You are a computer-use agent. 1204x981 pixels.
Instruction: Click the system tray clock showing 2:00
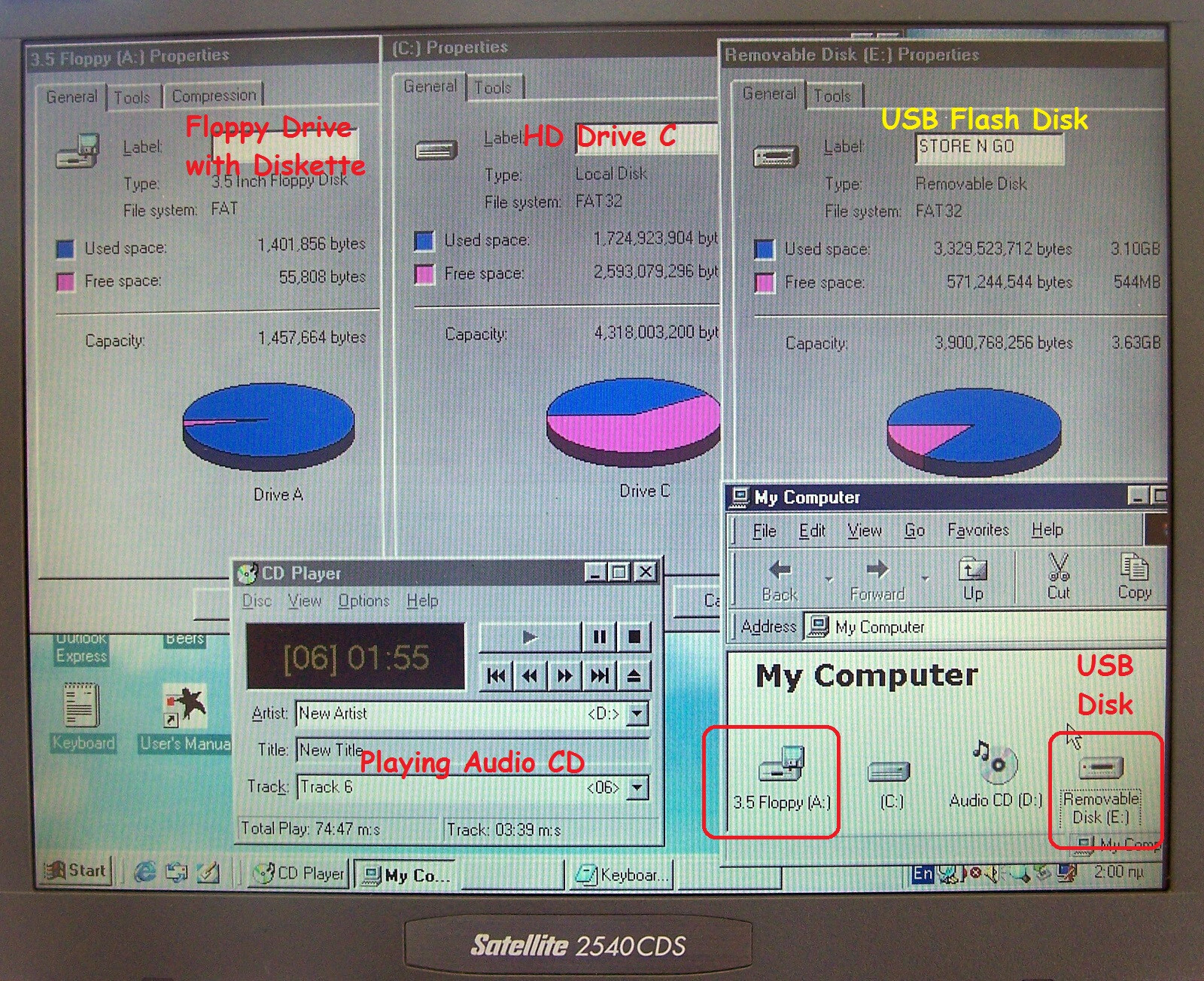1118,872
